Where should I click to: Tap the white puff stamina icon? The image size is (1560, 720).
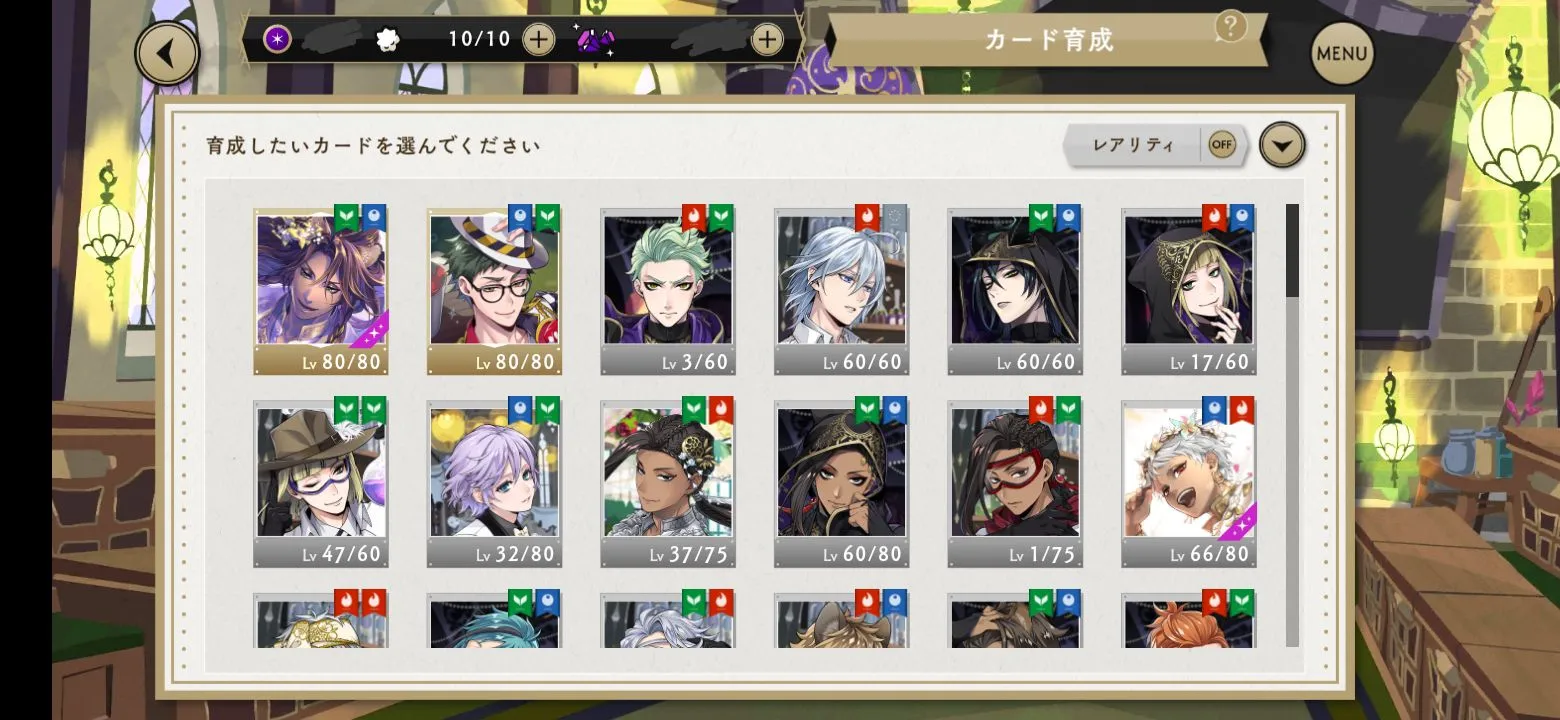click(x=387, y=40)
